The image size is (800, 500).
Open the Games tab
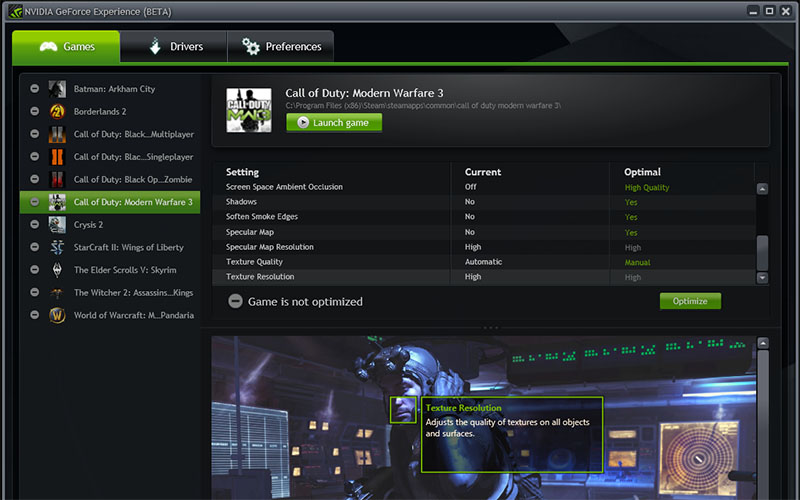click(x=66, y=47)
